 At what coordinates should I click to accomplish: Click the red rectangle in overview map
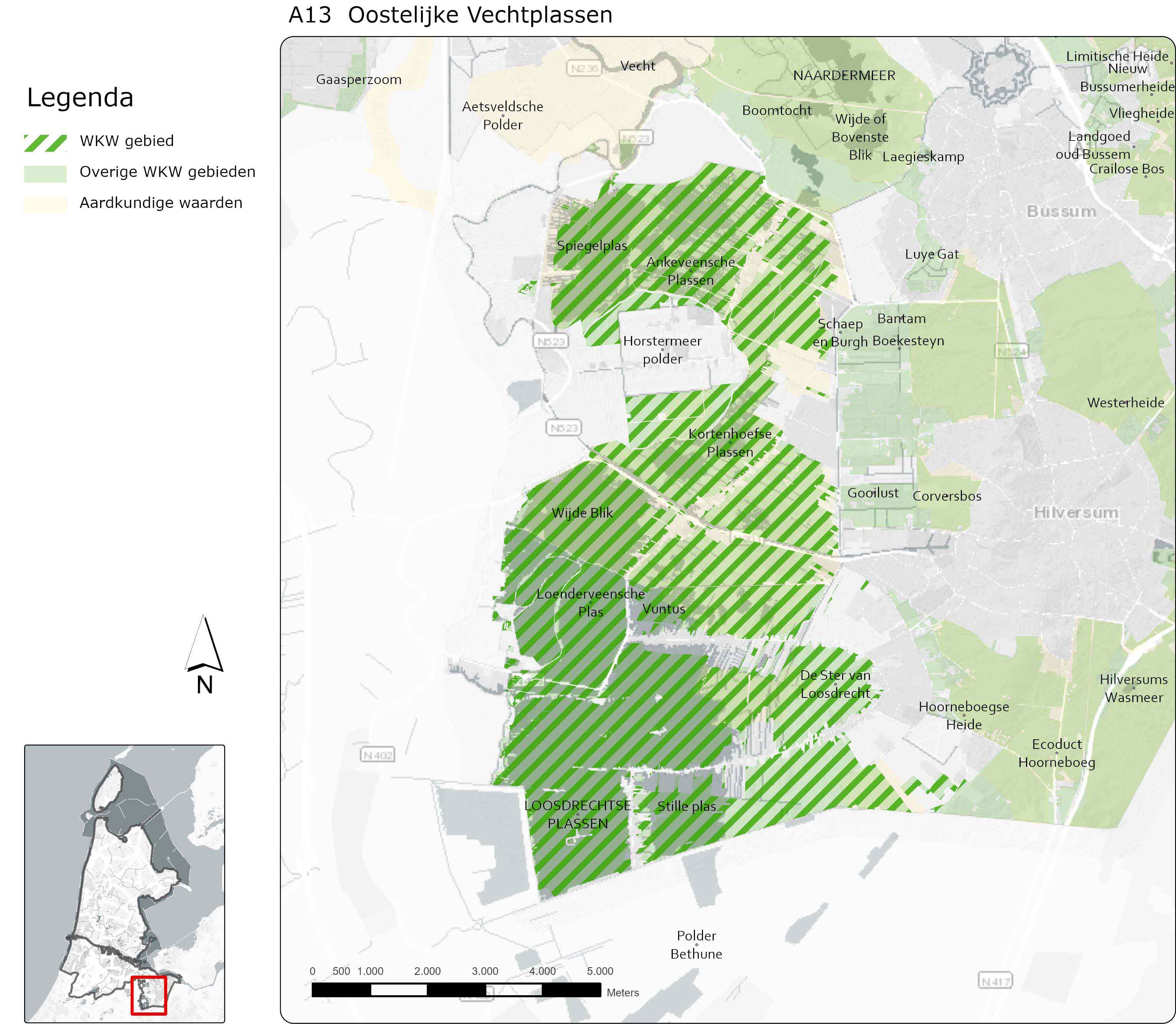coord(148,995)
